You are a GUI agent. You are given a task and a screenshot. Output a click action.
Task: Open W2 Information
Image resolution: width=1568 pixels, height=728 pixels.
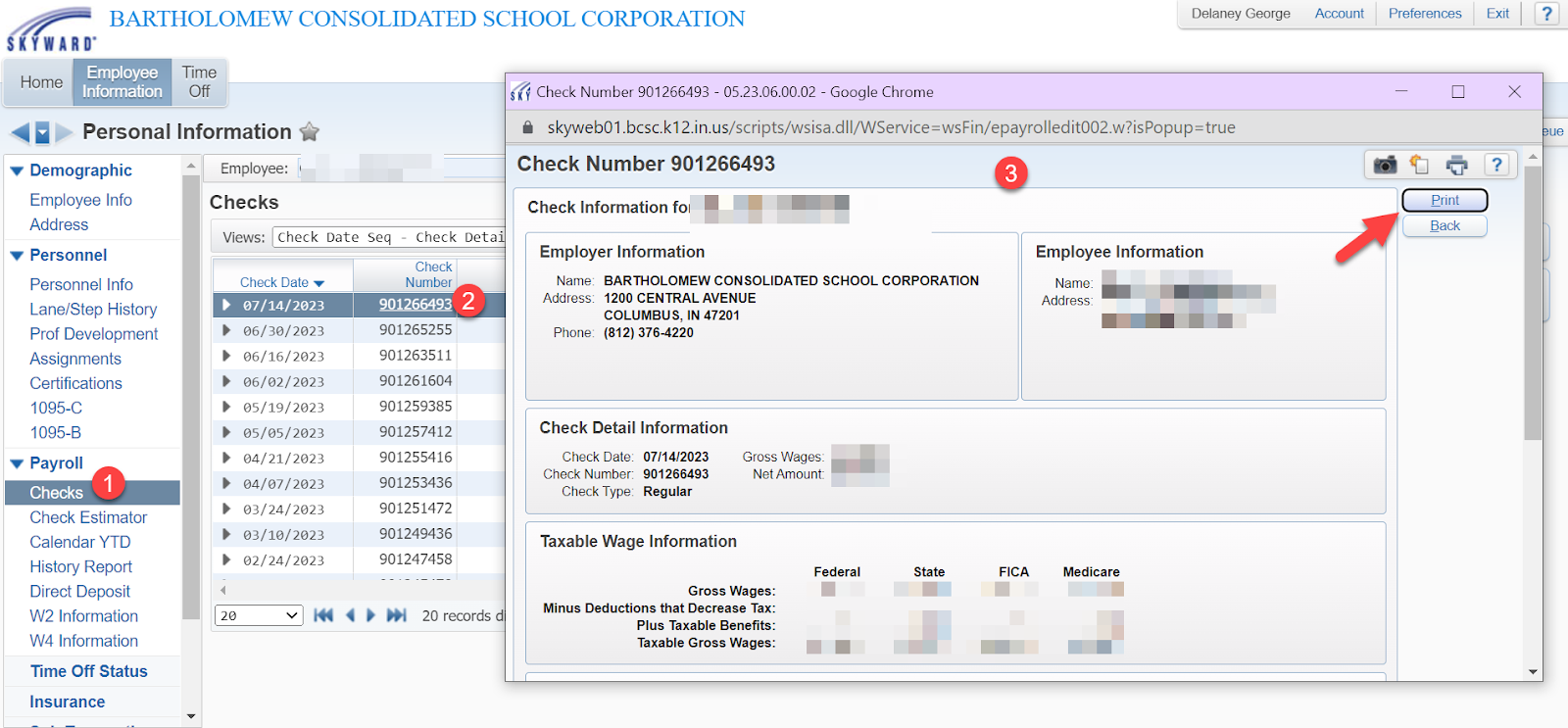click(x=83, y=616)
